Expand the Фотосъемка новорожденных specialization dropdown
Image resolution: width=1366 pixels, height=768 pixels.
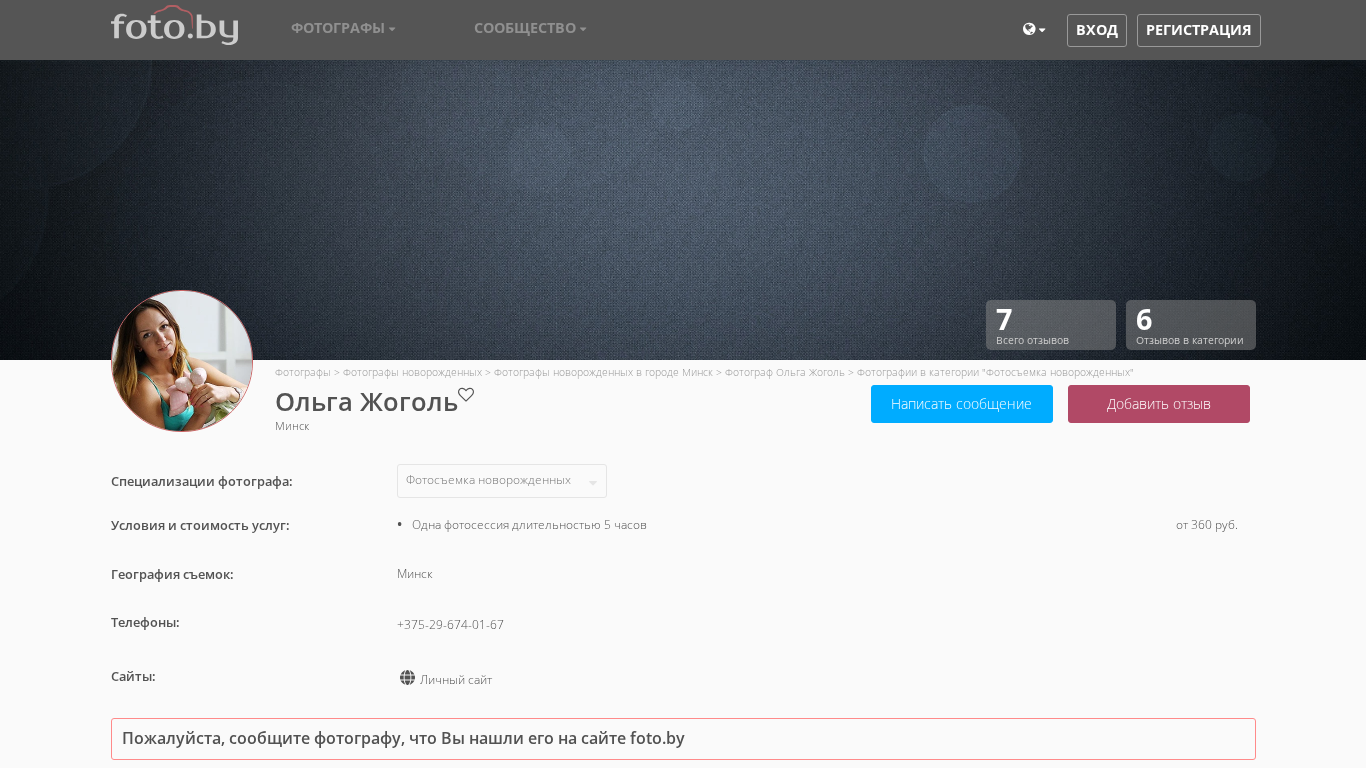[502, 481]
